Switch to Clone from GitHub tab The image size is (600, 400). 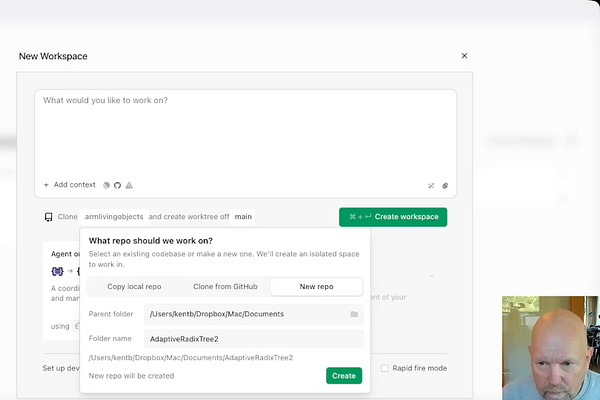click(225, 287)
